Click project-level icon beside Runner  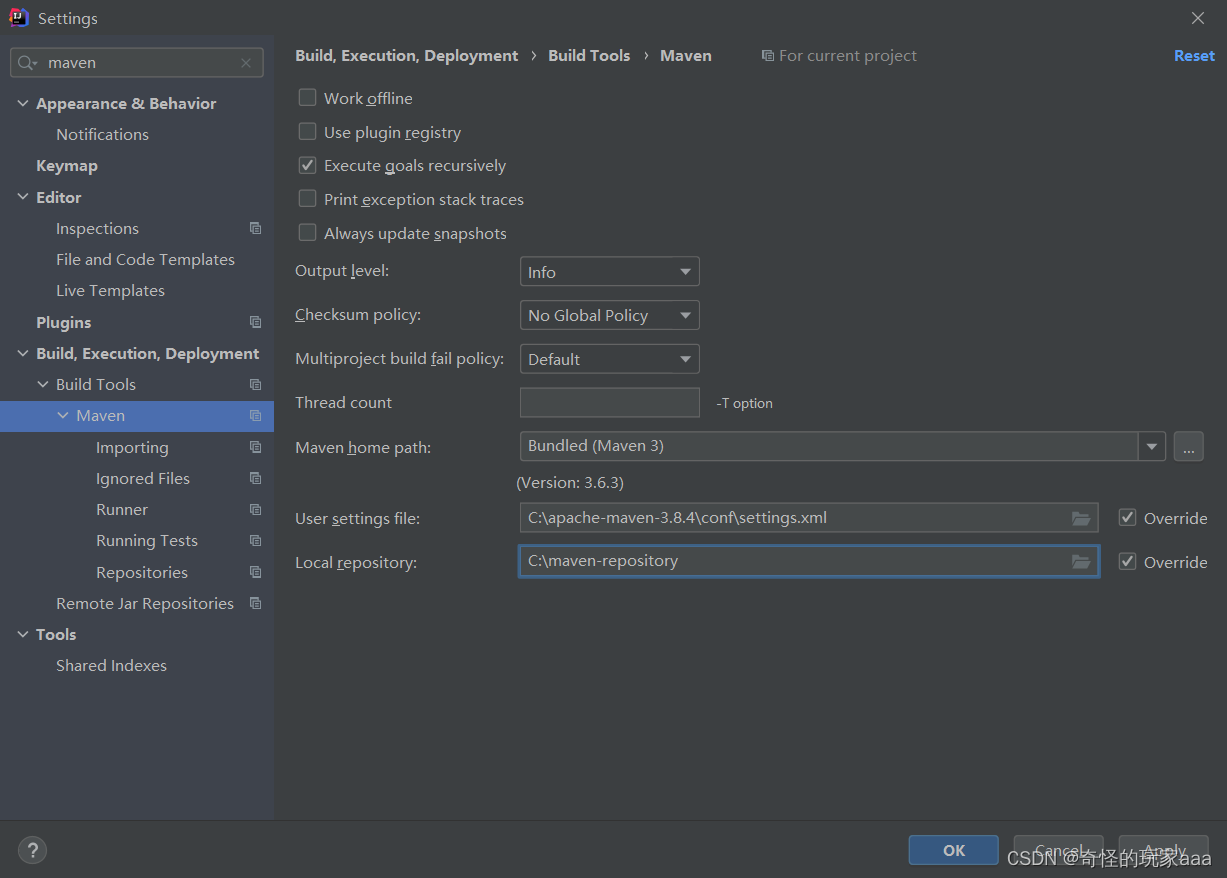(x=256, y=509)
